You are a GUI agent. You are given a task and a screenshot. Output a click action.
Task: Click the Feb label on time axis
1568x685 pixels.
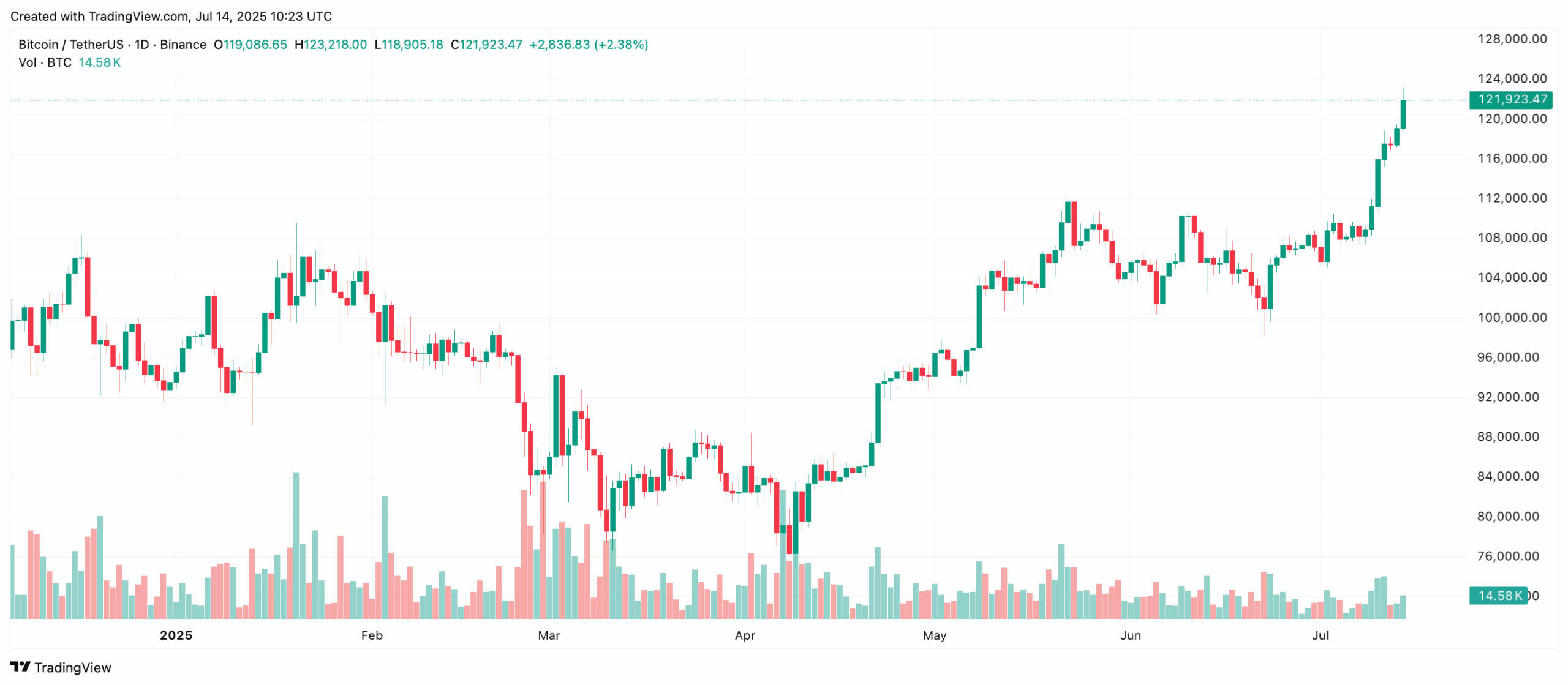click(372, 635)
